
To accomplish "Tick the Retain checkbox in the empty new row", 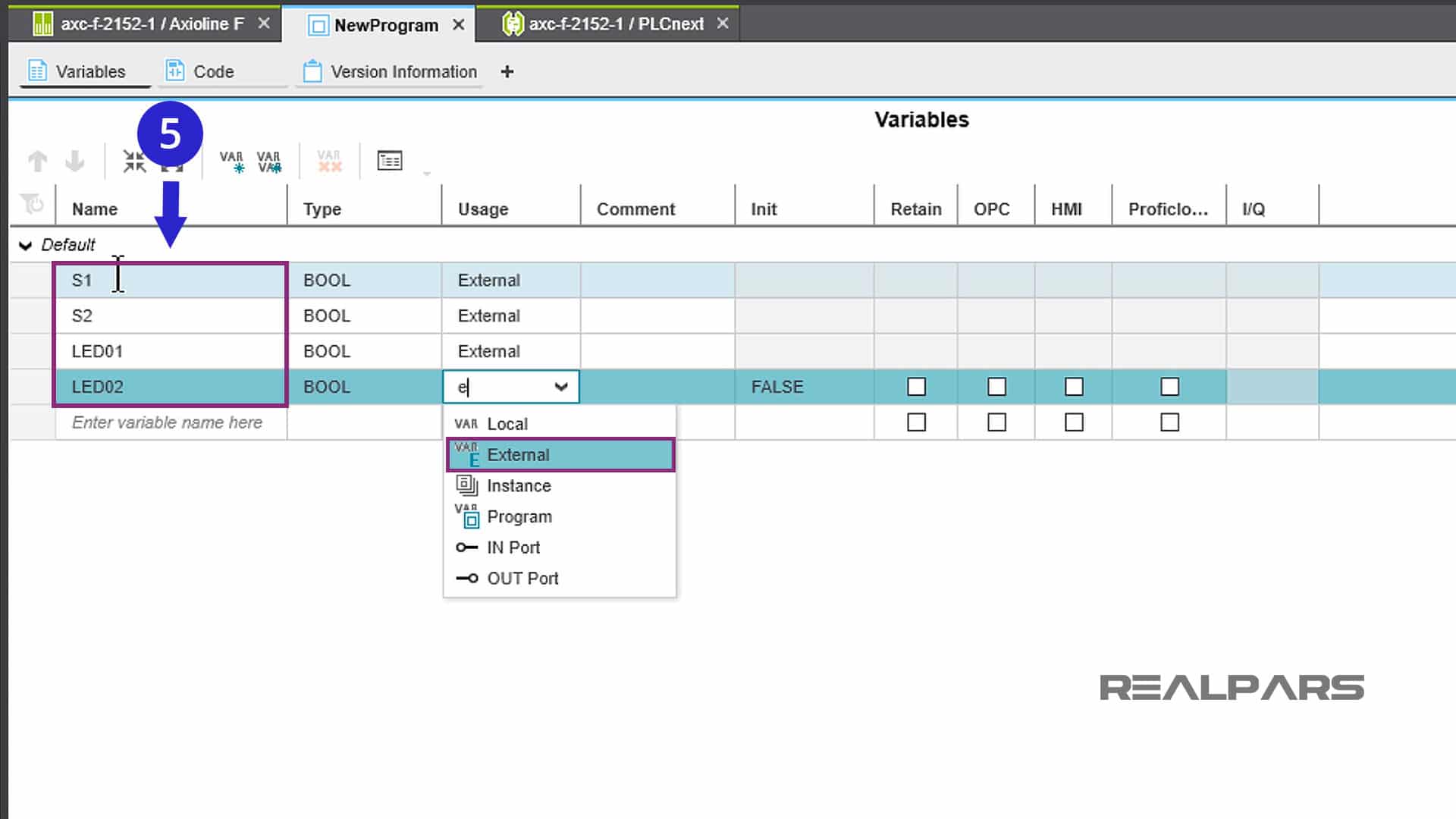I will [916, 422].
